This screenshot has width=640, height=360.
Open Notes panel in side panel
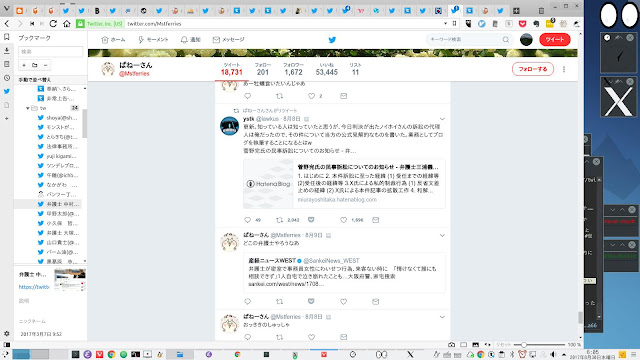(x=7, y=64)
